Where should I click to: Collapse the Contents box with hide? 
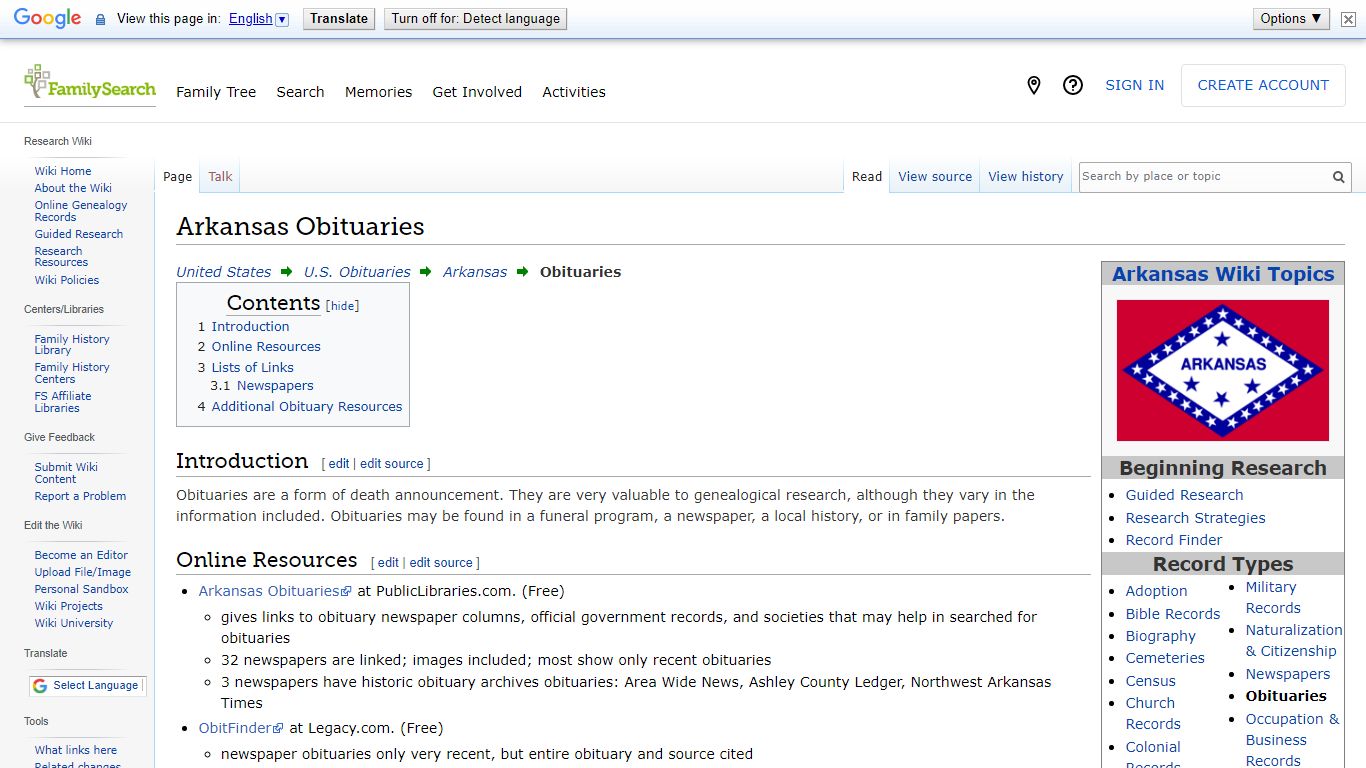point(343,306)
